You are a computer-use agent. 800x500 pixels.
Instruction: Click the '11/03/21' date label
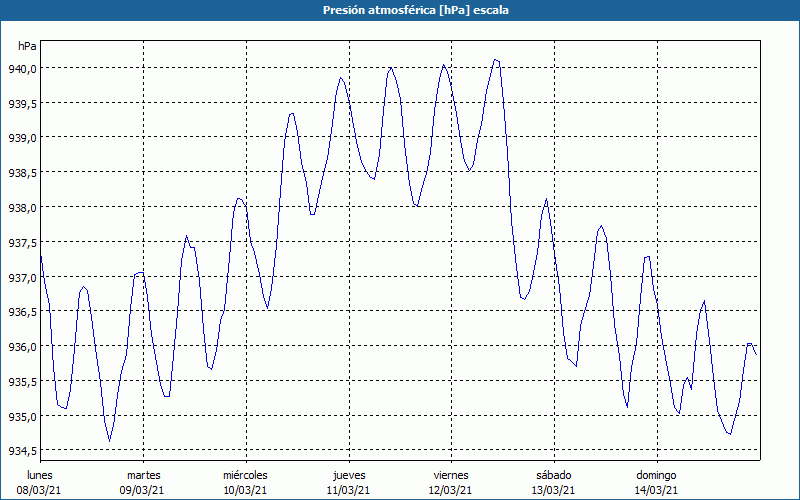pos(348,490)
